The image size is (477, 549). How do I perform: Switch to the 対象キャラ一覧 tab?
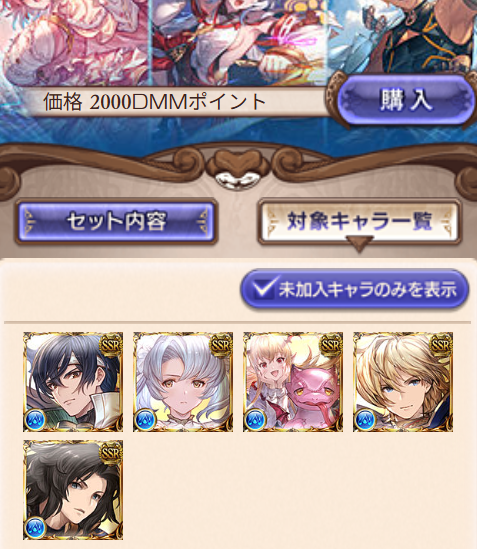(x=359, y=221)
